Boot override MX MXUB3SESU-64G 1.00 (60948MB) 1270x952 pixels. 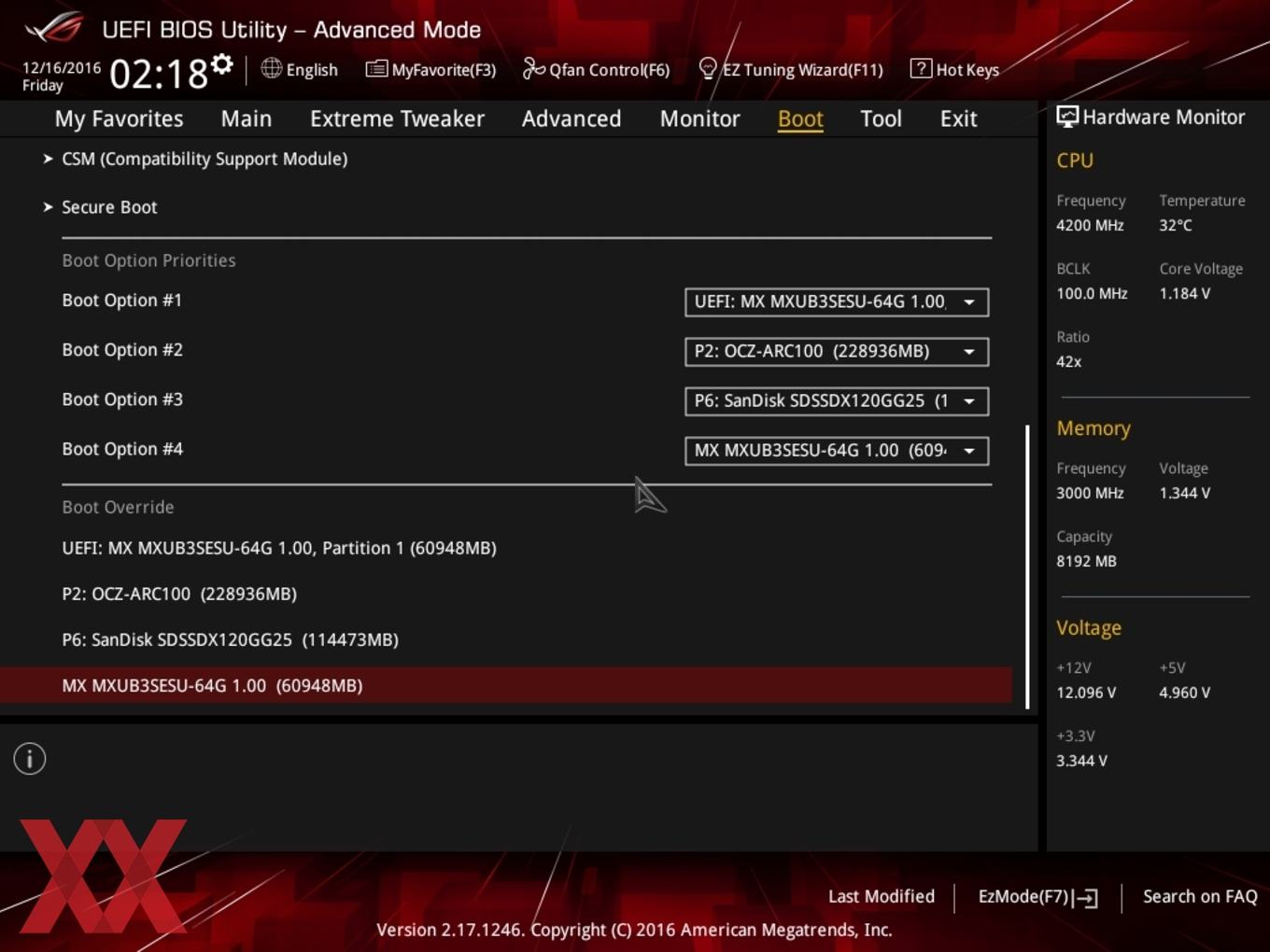coord(505,685)
